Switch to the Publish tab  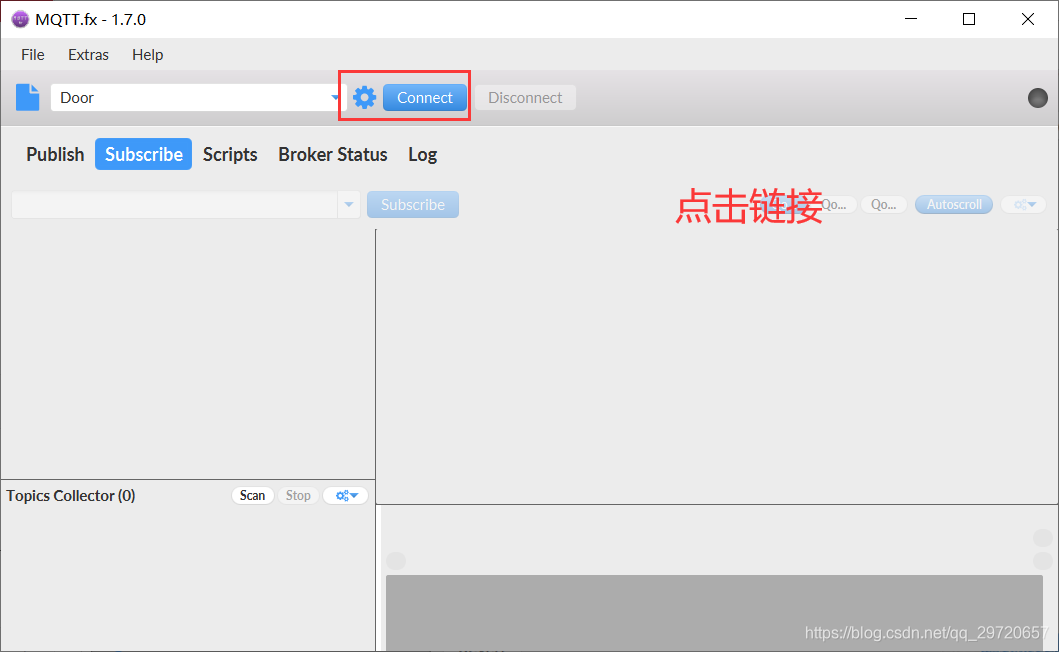(55, 154)
